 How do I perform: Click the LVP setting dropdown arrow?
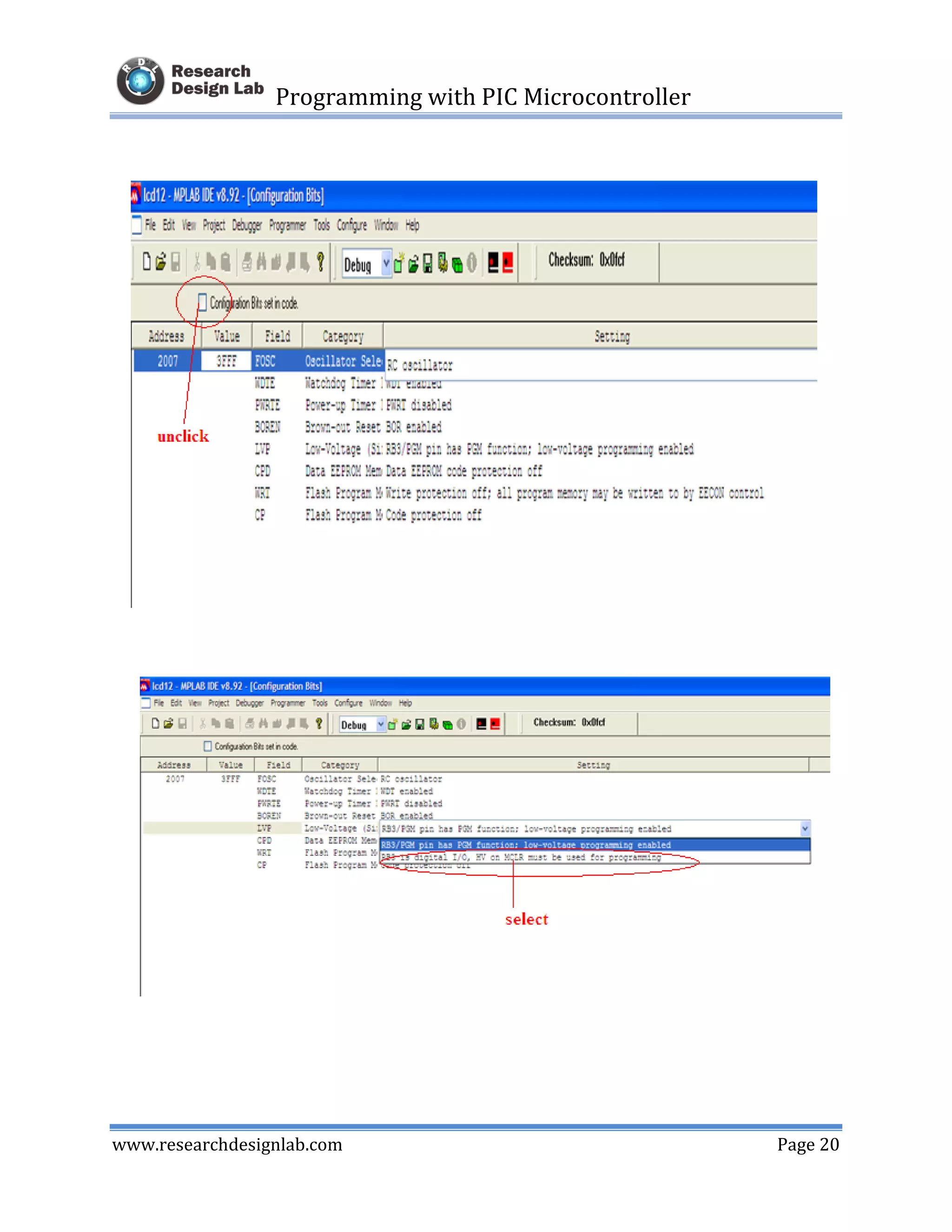point(805,828)
